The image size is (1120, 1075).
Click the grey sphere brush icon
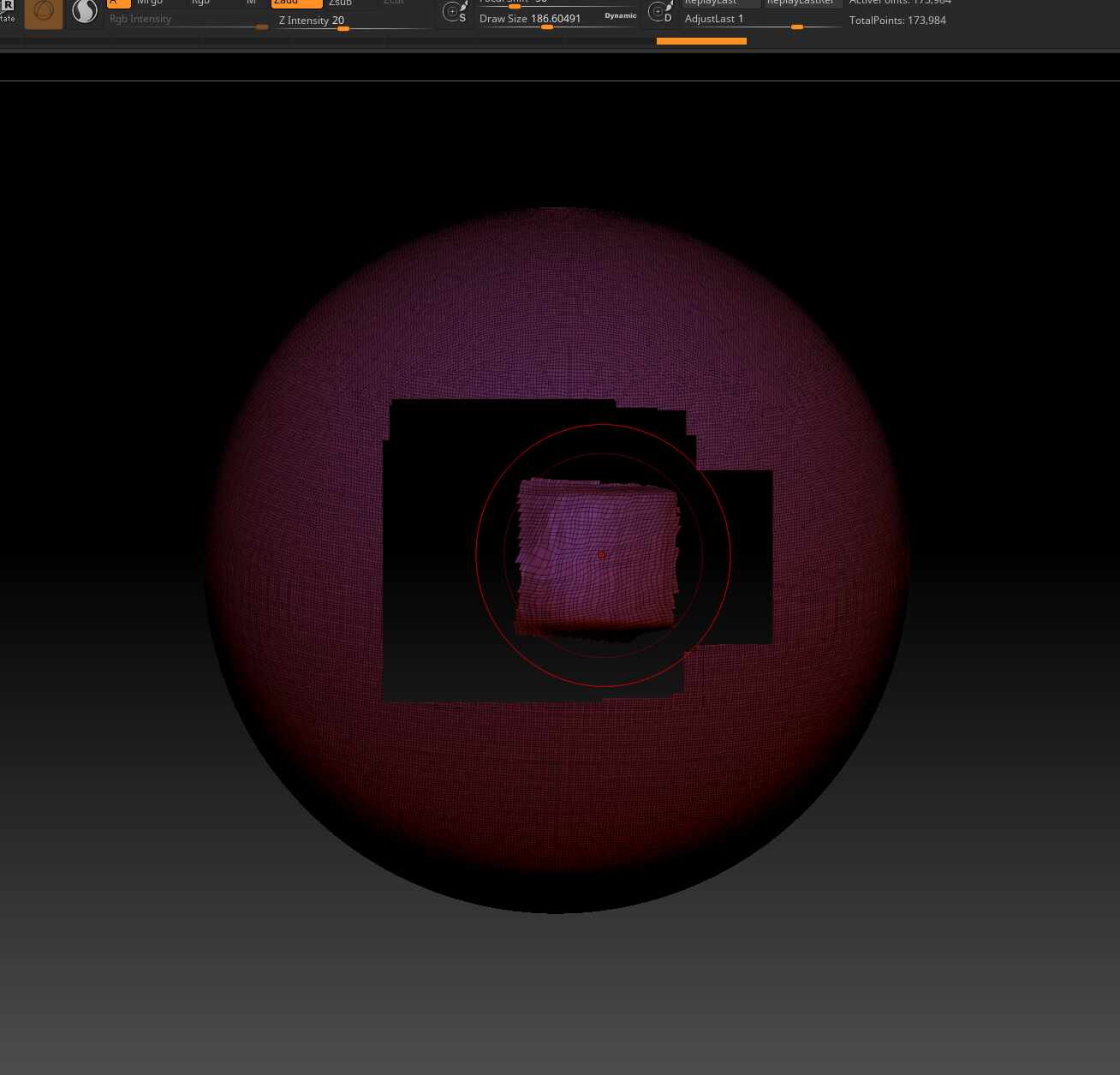tap(85, 12)
